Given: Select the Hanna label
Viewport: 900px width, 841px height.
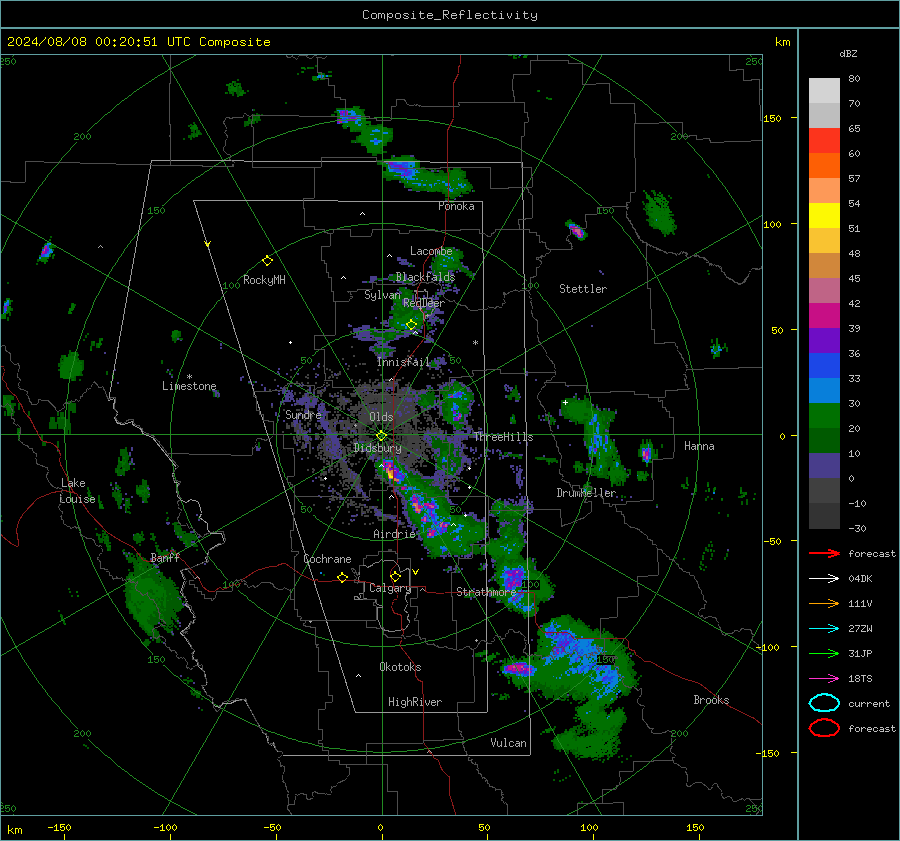Looking at the screenshot, I should coord(699,446).
